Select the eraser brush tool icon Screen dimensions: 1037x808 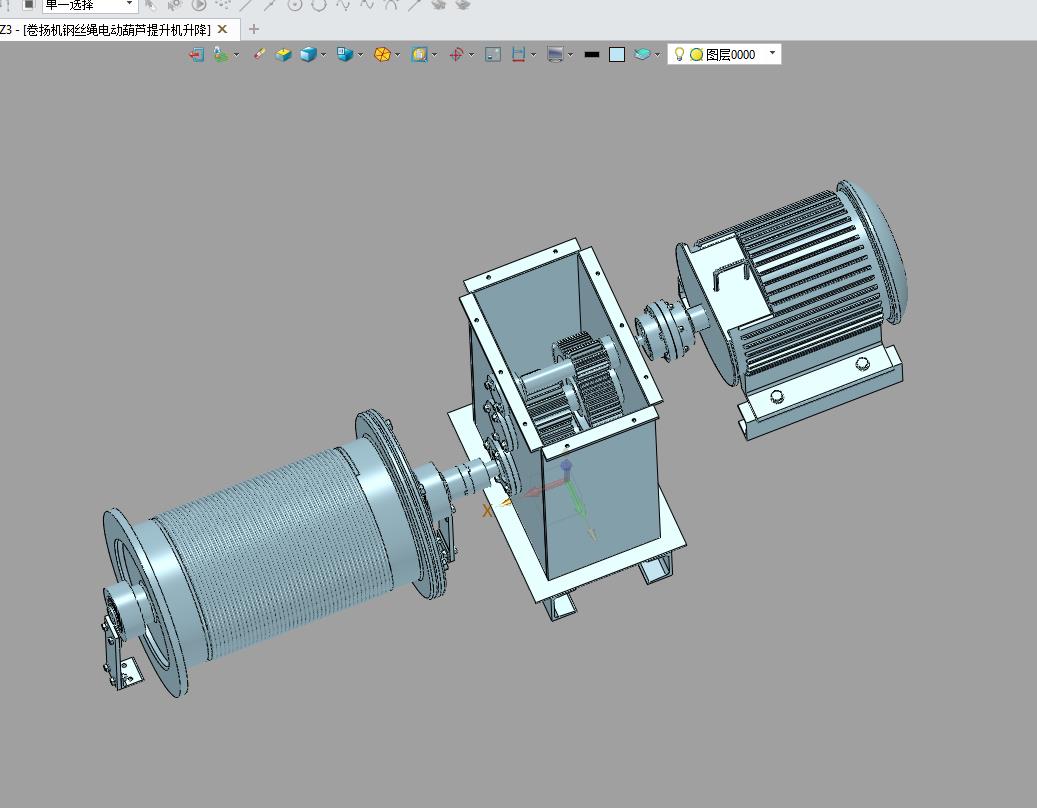coord(259,54)
